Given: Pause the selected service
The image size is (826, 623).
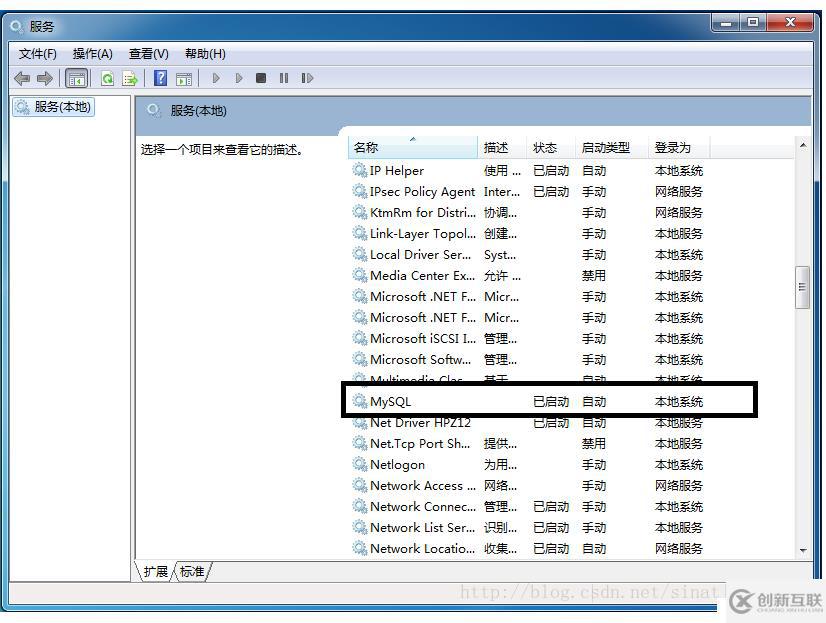Looking at the screenshot, I should click(x=284, y=78).
